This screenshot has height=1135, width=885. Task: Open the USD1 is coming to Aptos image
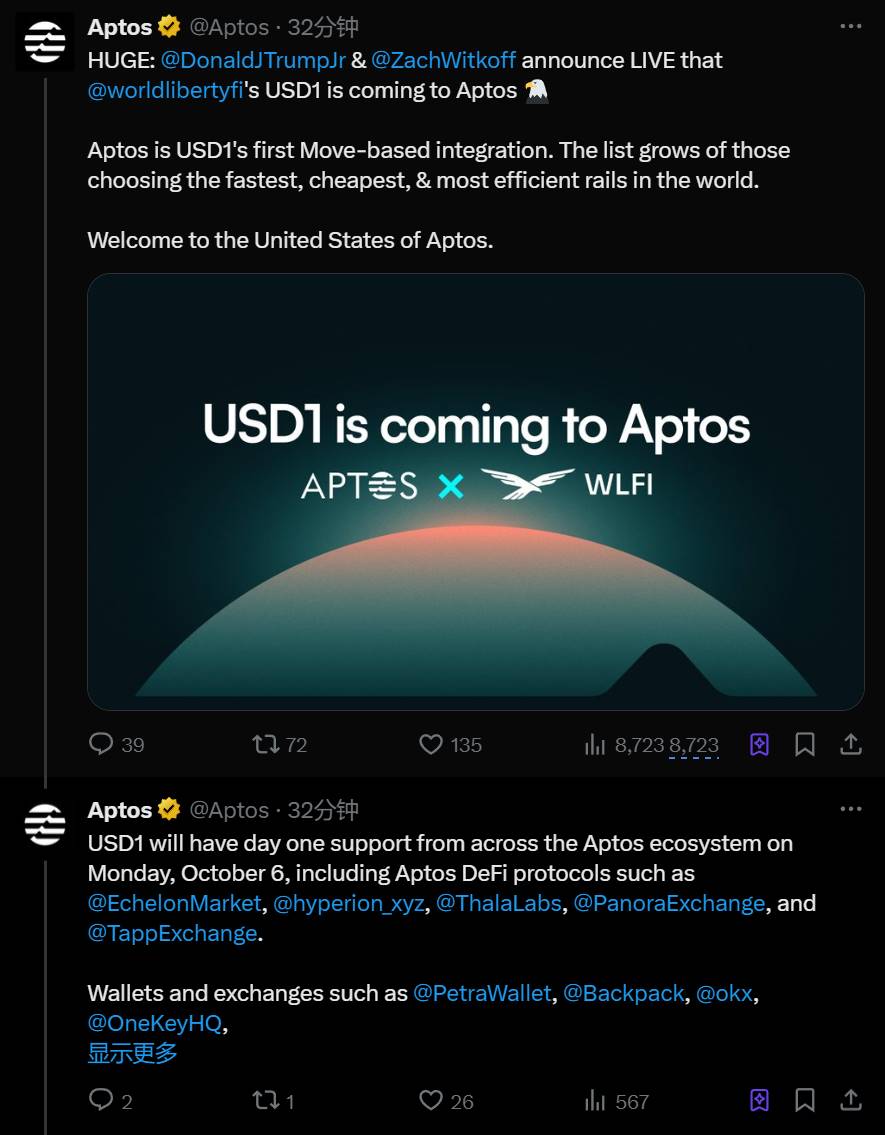coord(475,492)
